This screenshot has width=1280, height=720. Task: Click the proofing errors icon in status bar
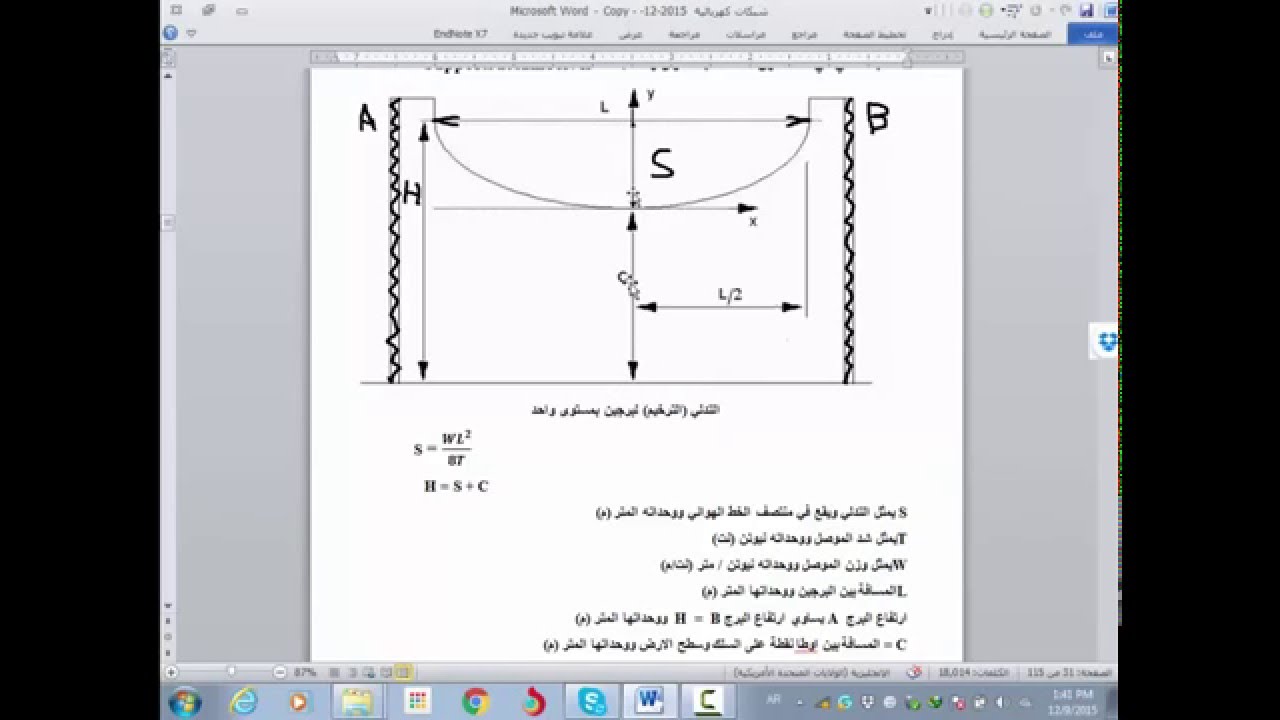click(x=912, y=672)
